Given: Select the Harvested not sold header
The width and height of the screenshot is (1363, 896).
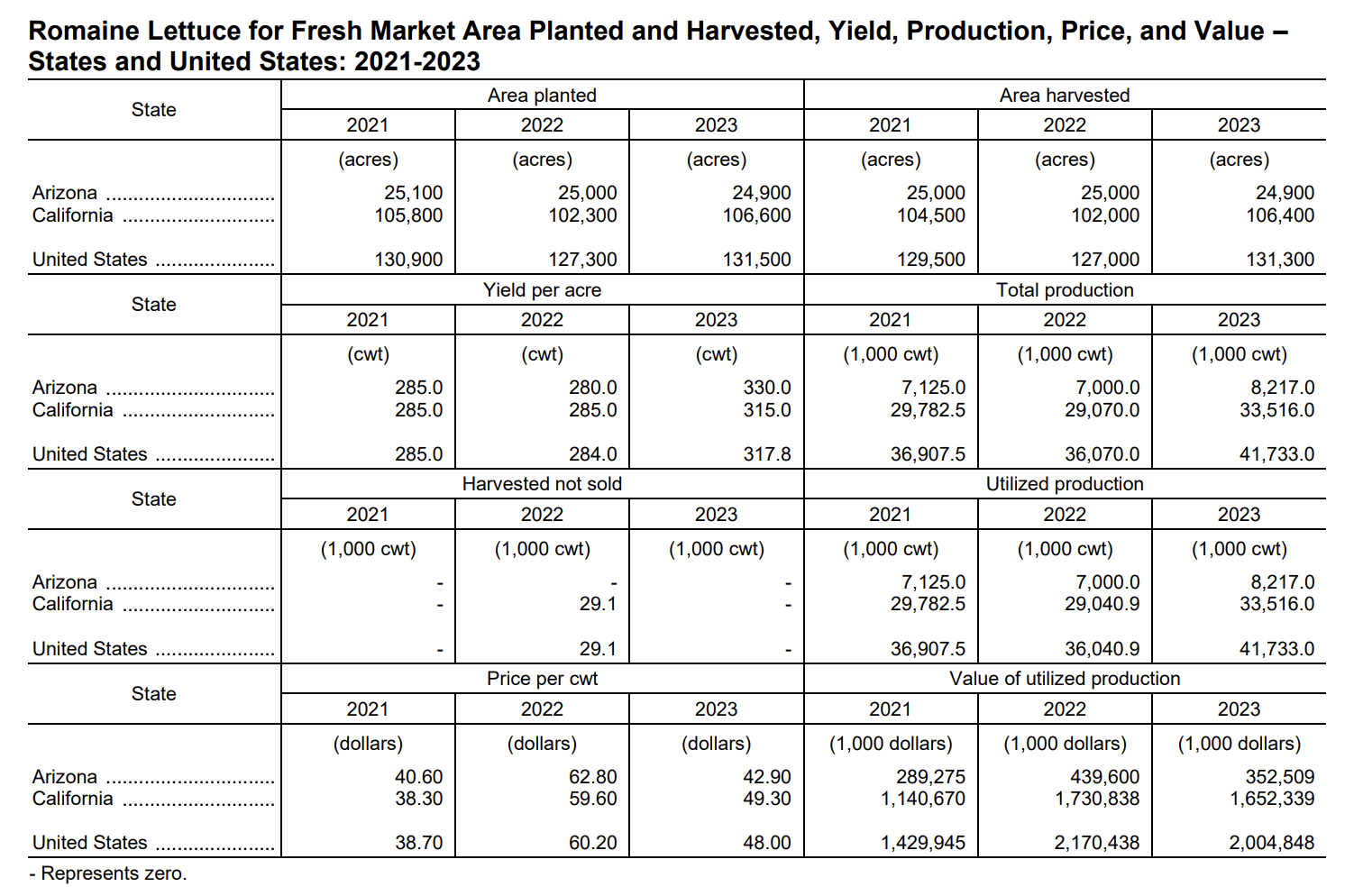Looking at the screenshot, I should coord(542,484).
